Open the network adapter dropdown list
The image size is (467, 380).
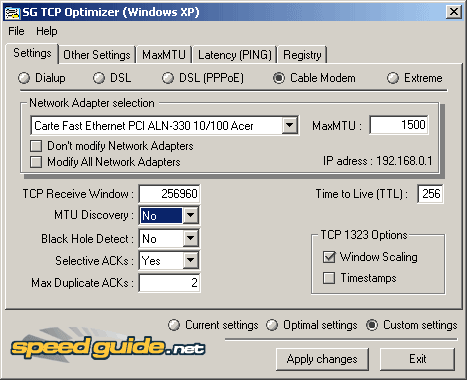pos(289,125)
